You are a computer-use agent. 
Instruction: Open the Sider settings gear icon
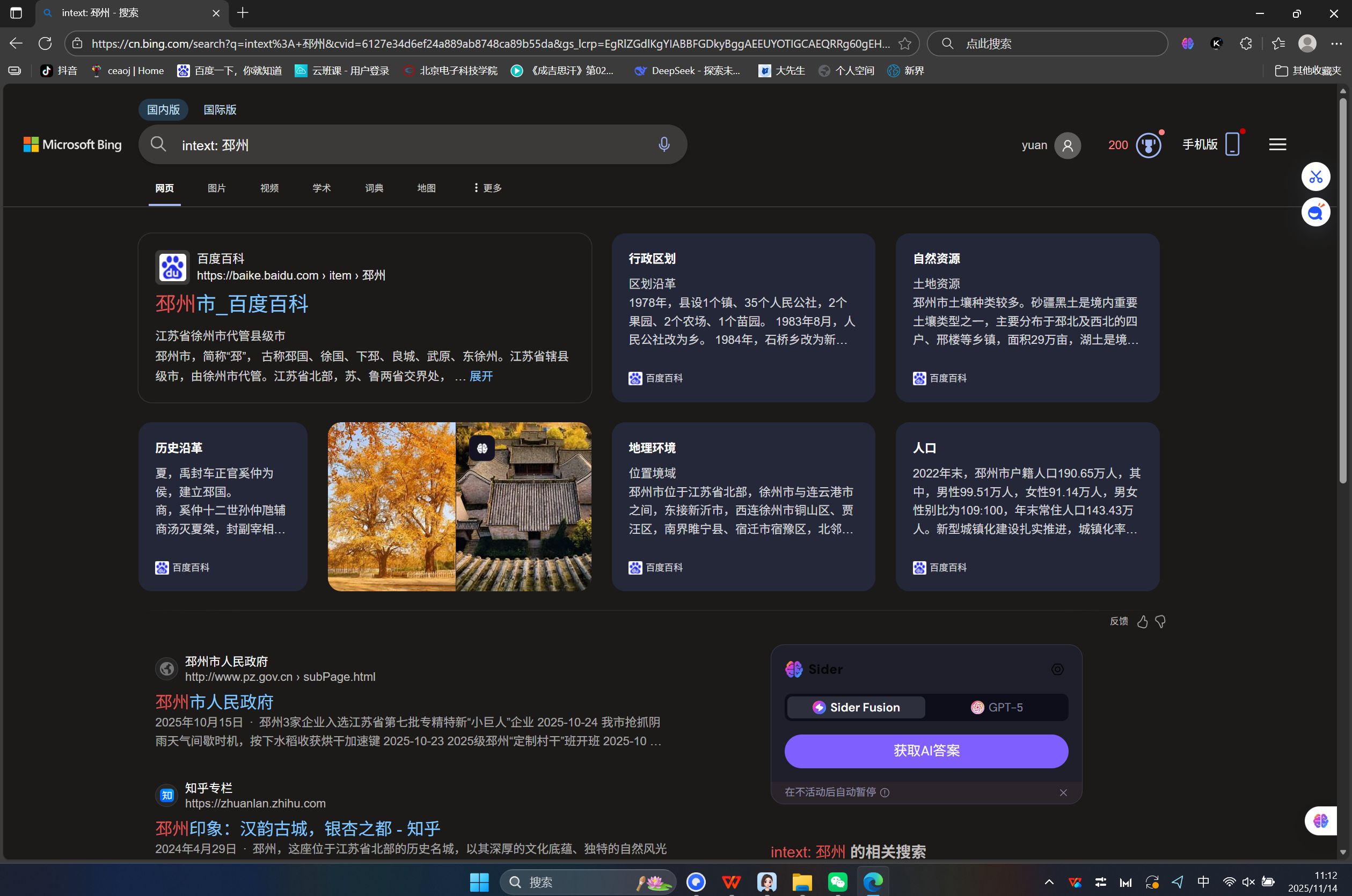pyautogui.click(x=1057, y=669)
